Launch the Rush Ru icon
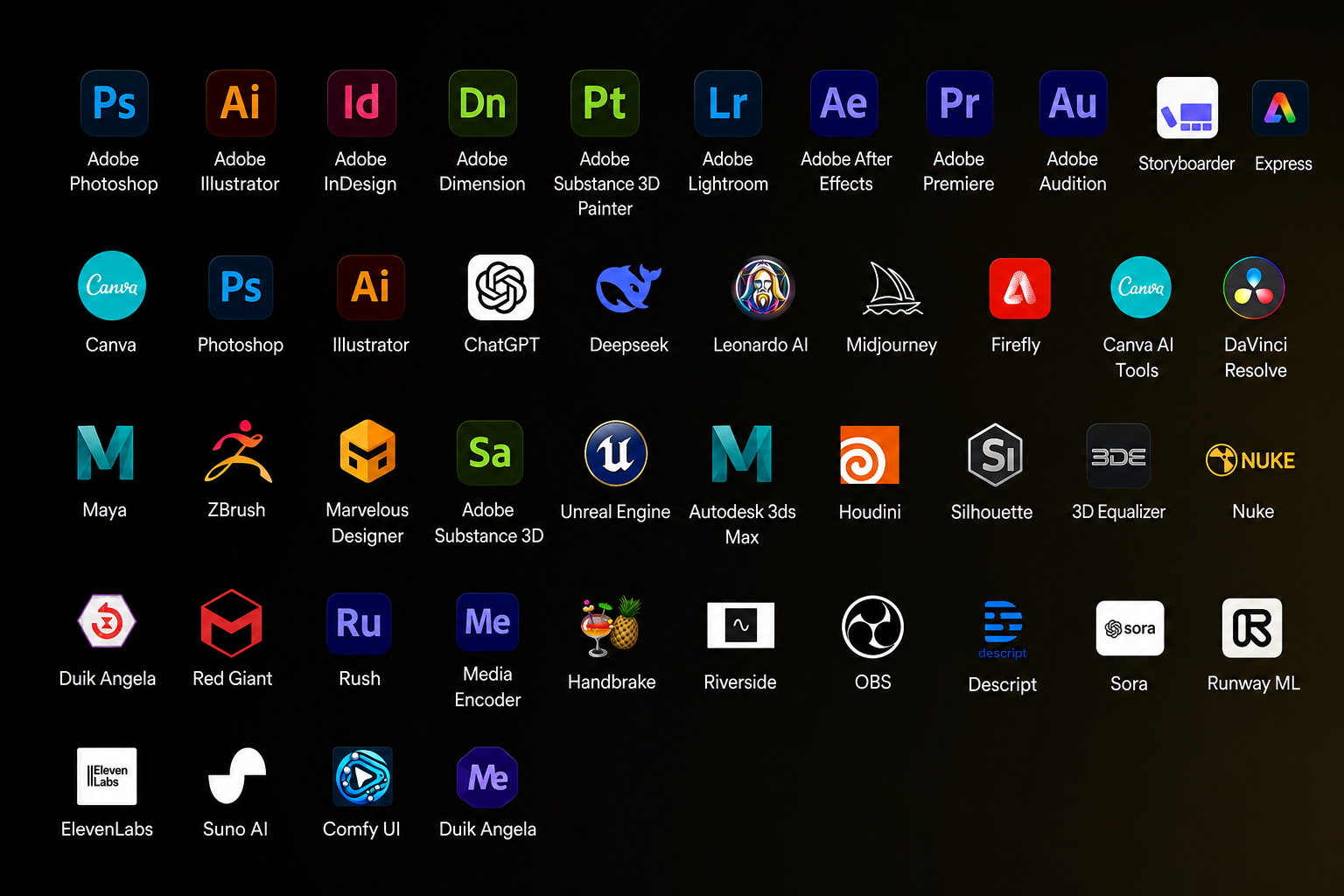 tap(359, 623)
